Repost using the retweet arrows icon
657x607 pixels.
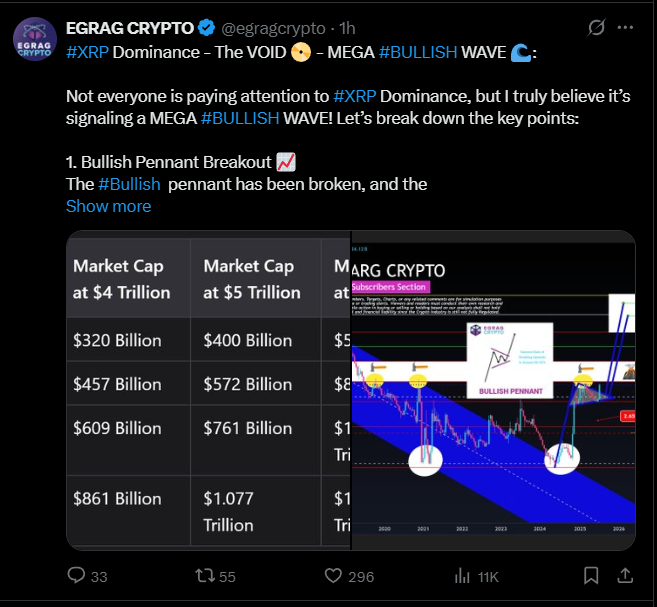coord(205,575)
